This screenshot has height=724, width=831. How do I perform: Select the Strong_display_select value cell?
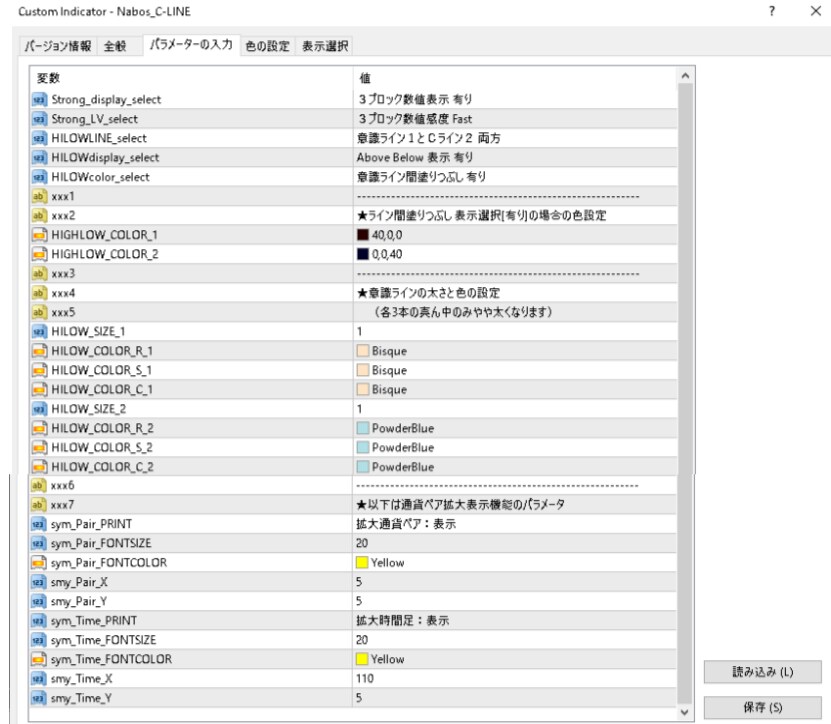click(x=515, y=100)
